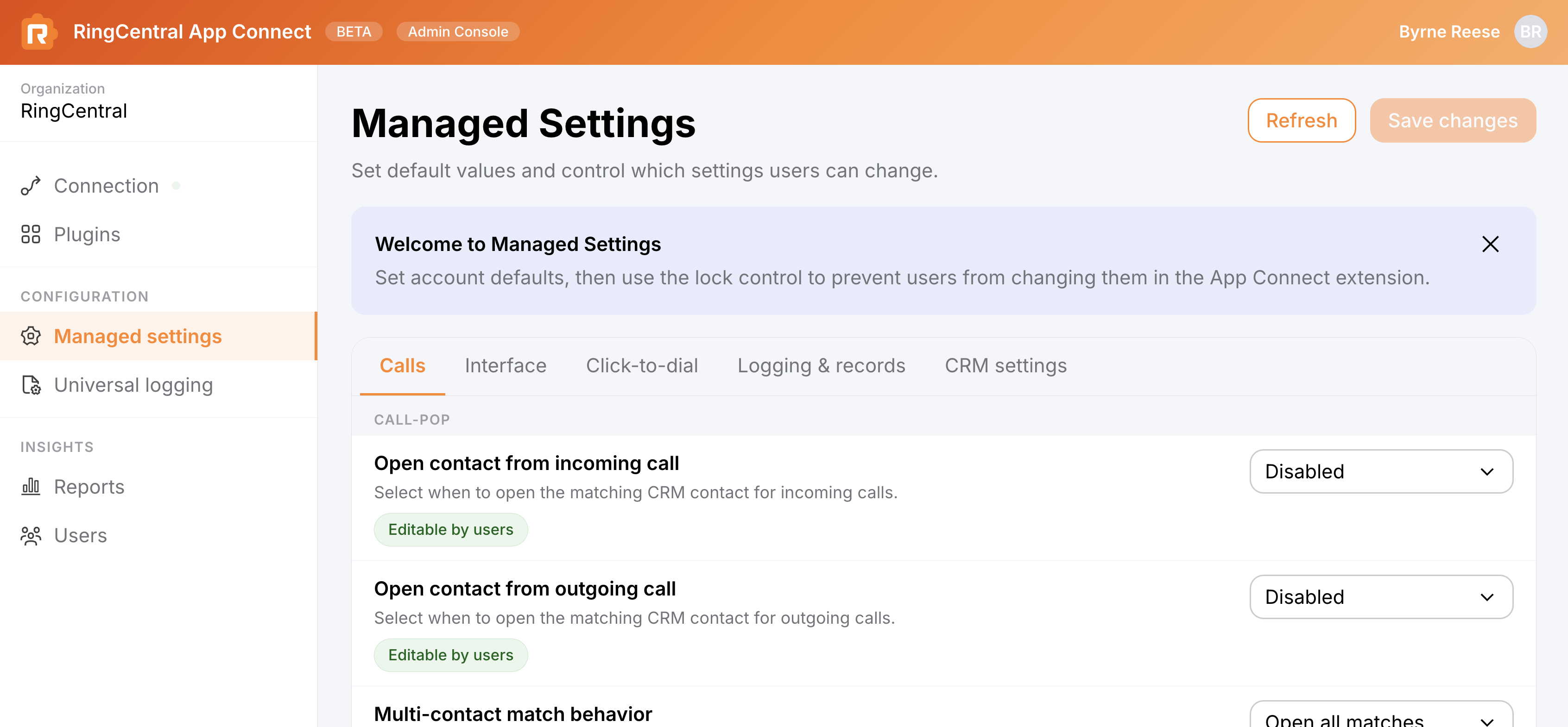The height and width of the screenshot is (727, 1568).
Task: Click the Connection status green dot
Action: click(176, 186)
